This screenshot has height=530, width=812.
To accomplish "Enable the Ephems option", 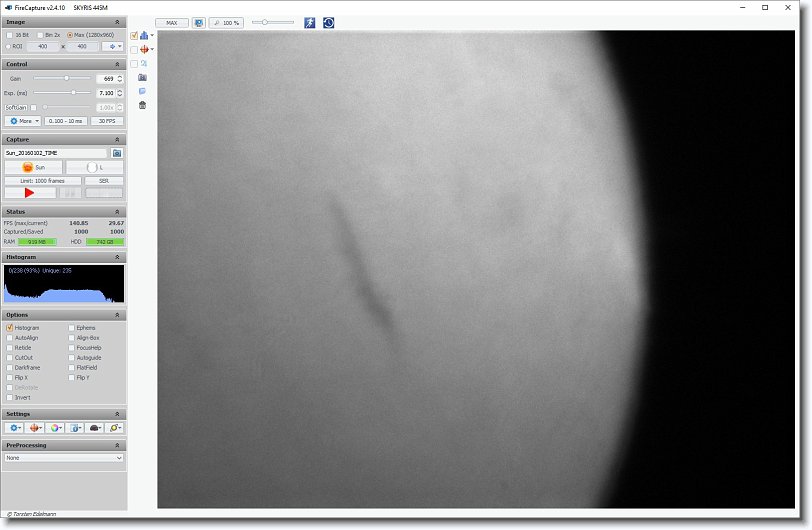I will (x=71, y=328).
